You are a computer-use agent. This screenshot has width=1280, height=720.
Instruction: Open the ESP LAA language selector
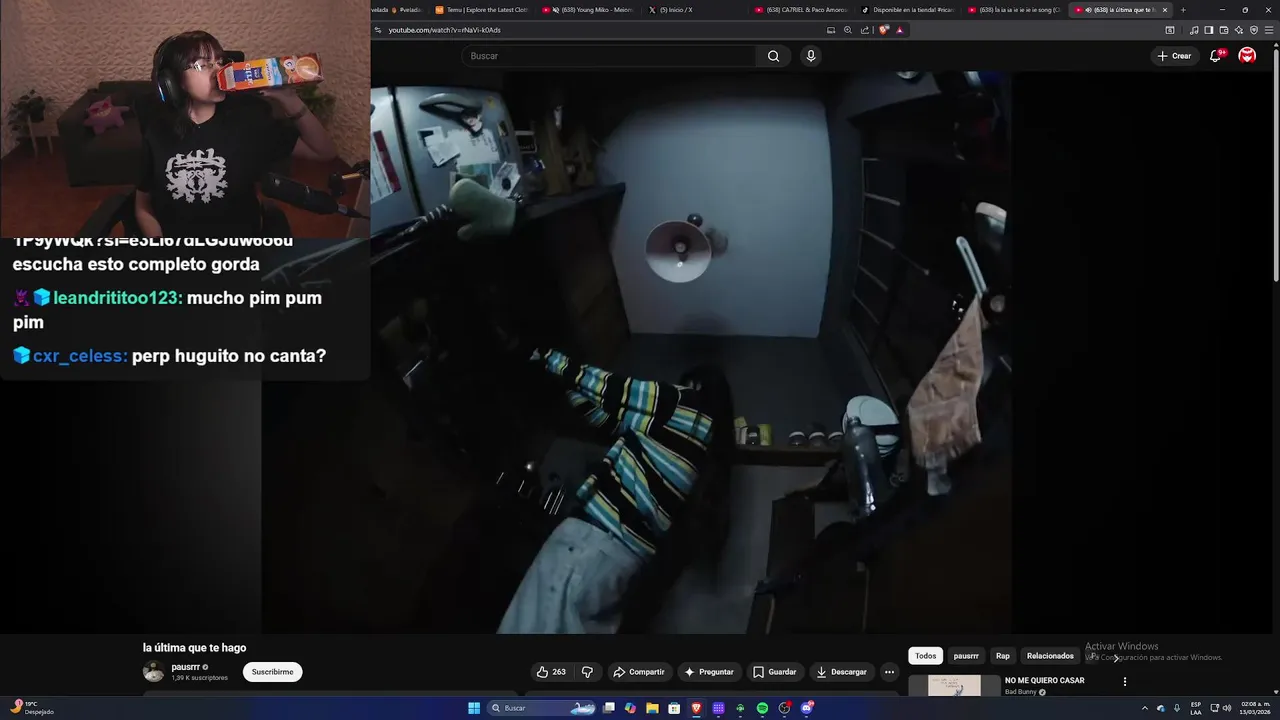(x=1196, y=708)
